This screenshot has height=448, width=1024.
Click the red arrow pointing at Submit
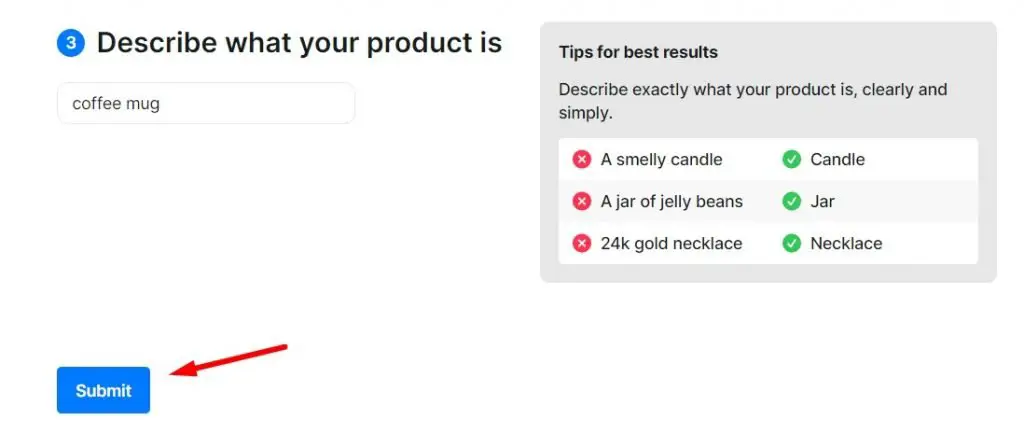click(229, 360)
